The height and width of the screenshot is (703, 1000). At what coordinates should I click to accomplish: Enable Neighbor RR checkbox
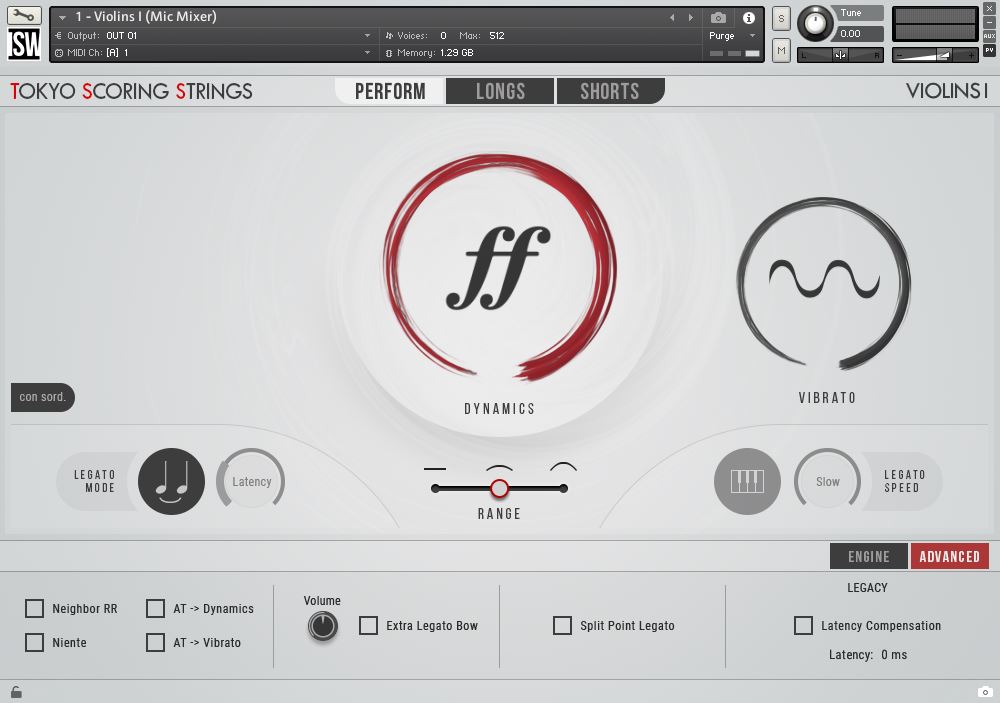tap(34, 609)
